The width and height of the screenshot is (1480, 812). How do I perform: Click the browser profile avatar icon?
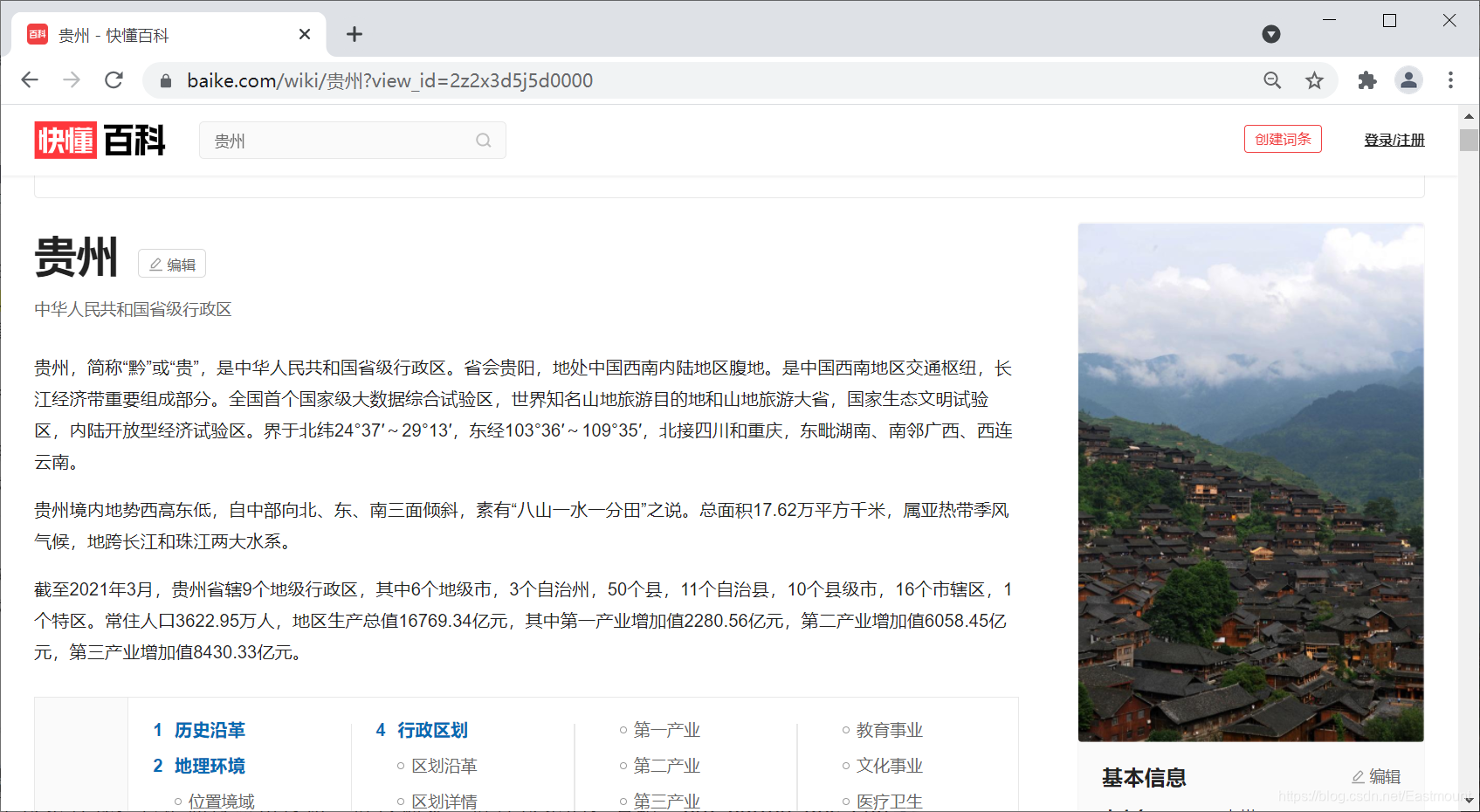1408,79
